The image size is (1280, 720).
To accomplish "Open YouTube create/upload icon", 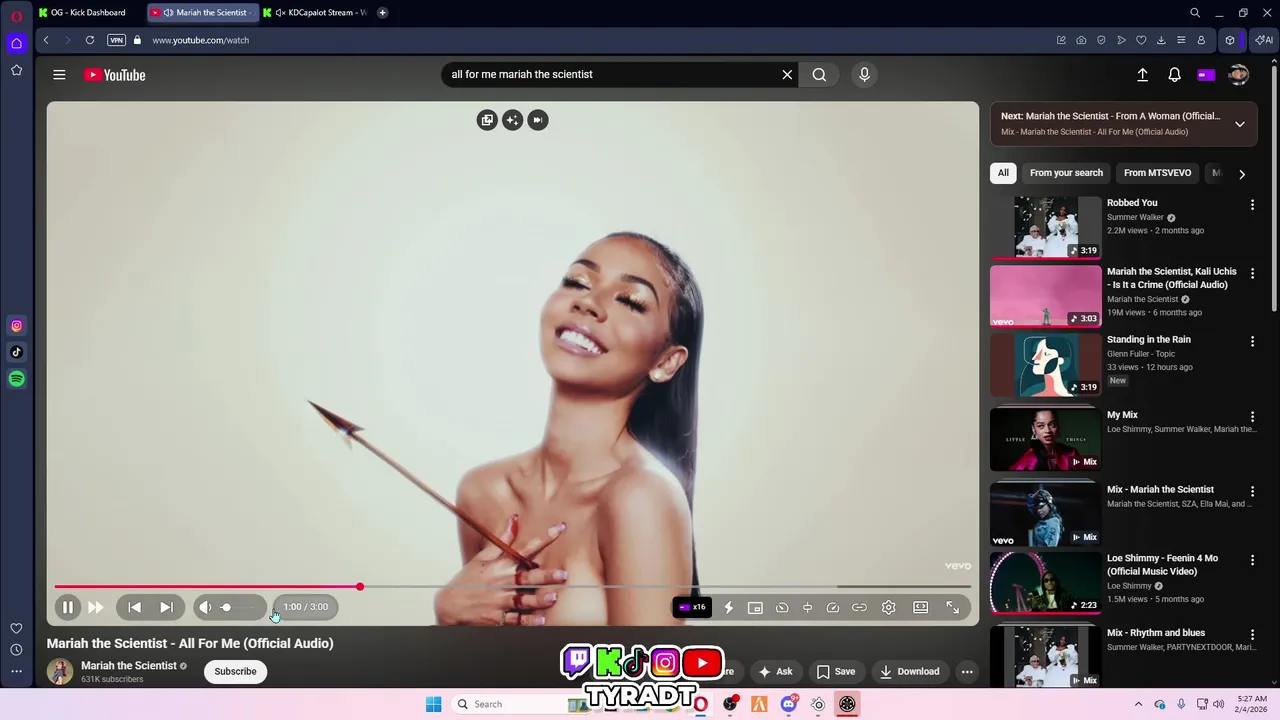I will 1142,75.
